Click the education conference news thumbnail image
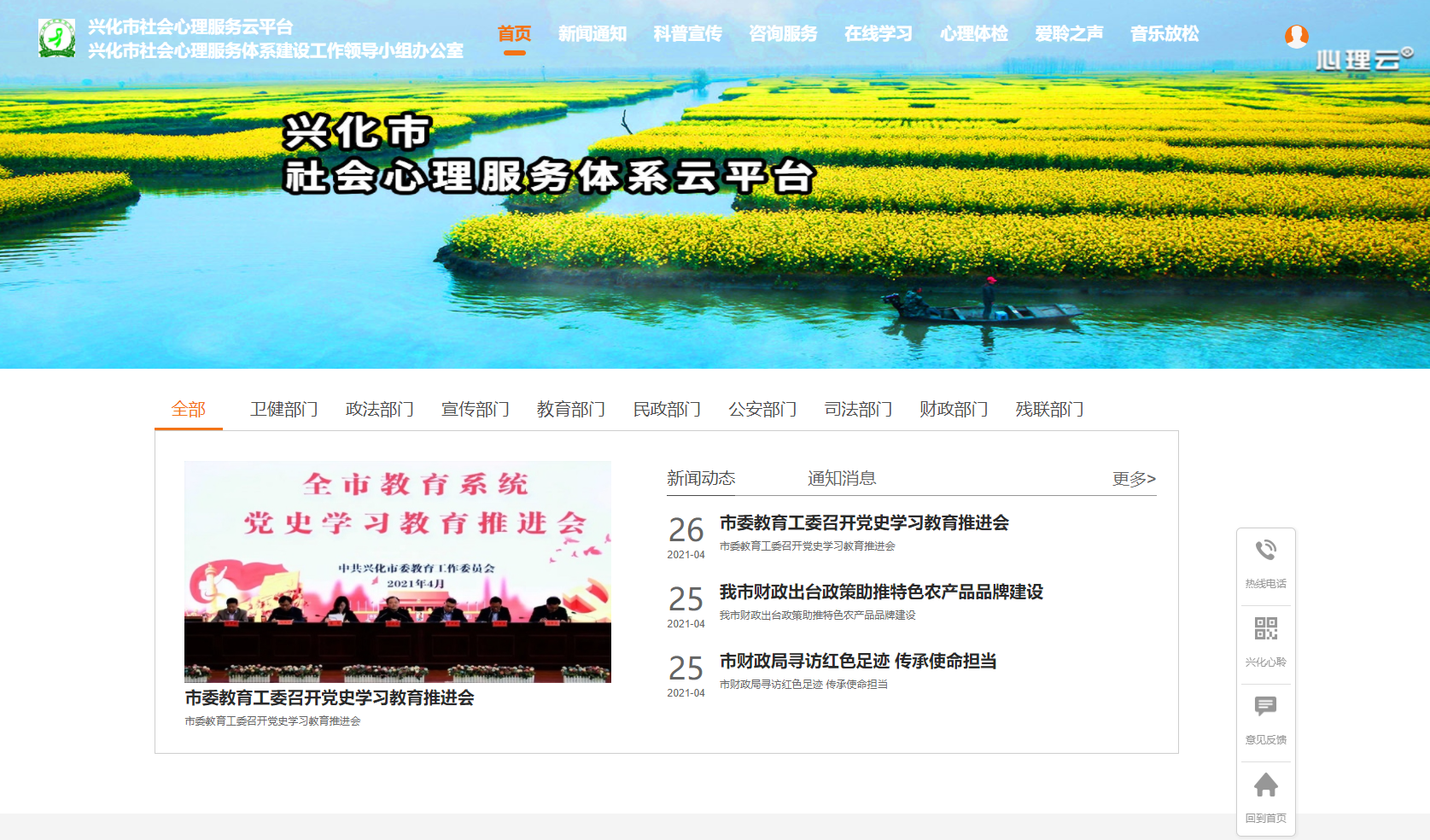Image resolution: width=1430 pixels, height=840 pixels. pyautogui.click(x=397, y=572)
